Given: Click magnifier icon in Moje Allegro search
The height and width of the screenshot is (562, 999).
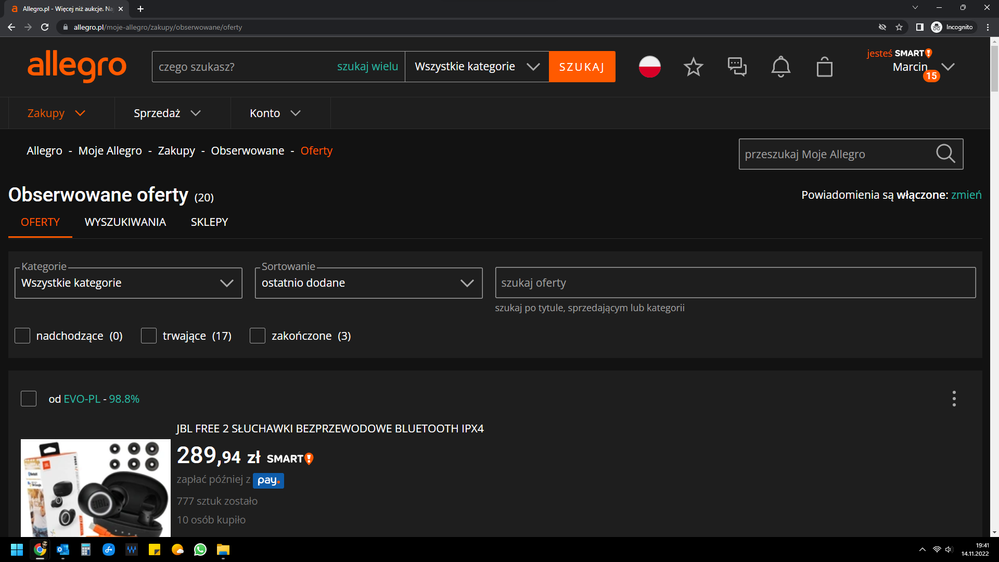Looking at the screenshot, I should click(945, 154).
